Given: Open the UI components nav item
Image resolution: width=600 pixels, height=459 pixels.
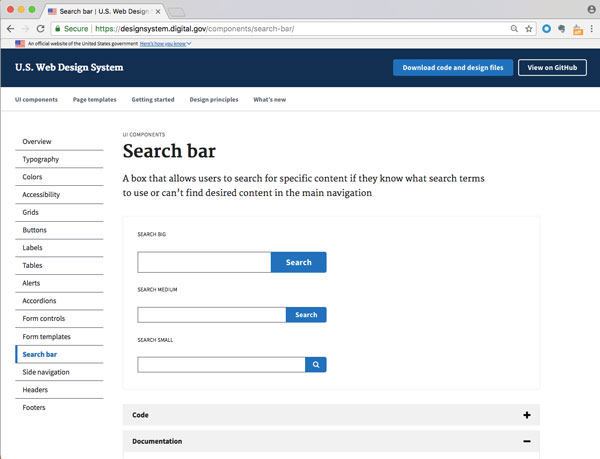Looking at the screenshot, I should pos(36,99).
